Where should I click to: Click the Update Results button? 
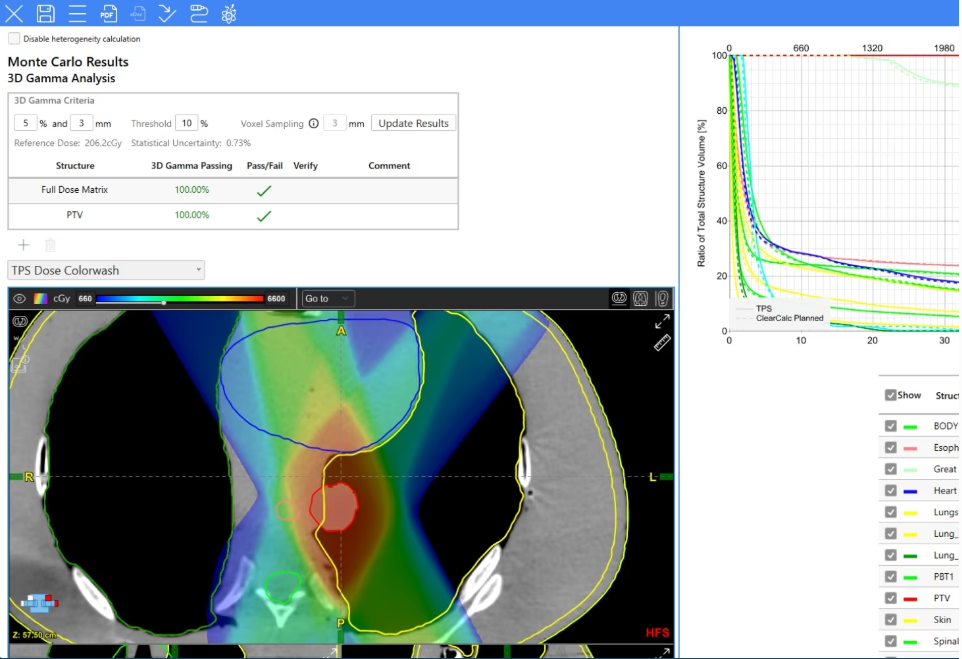coord(414,123)
